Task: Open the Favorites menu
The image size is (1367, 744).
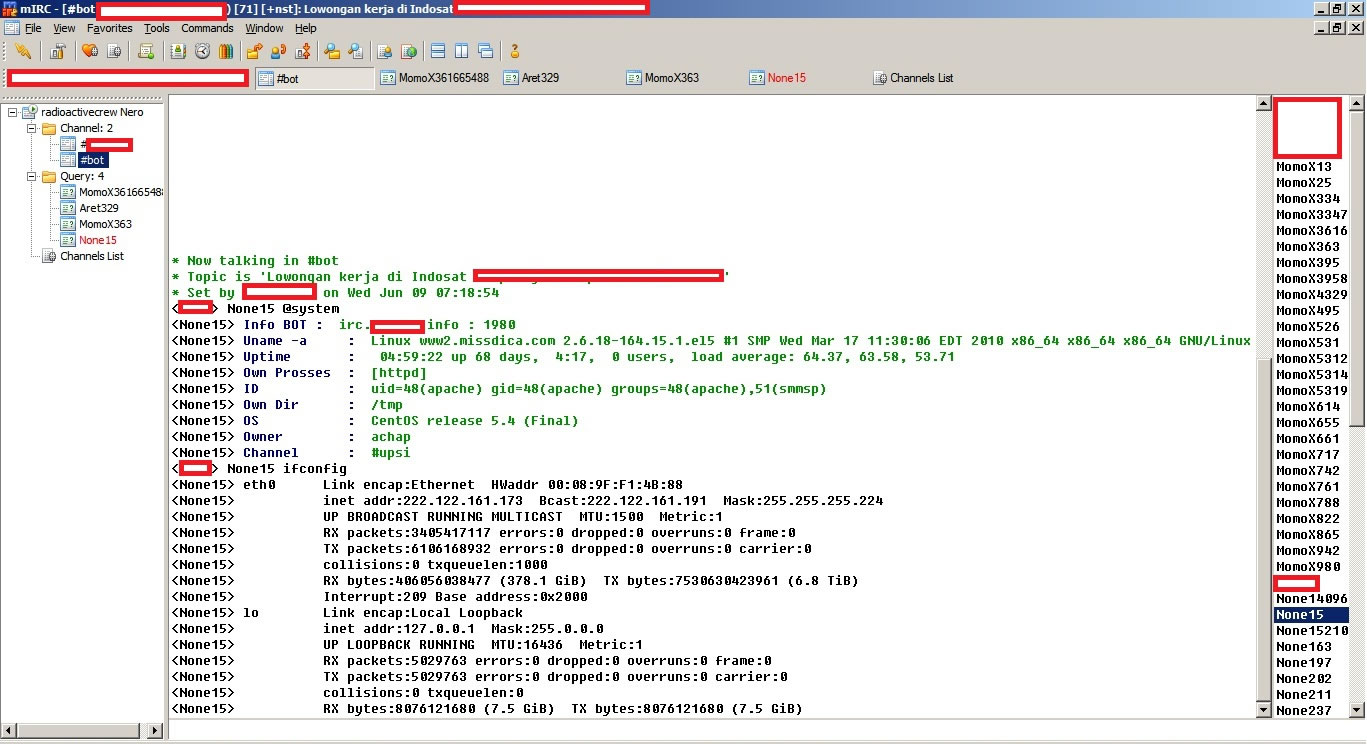Action: [x=109, y=28]
